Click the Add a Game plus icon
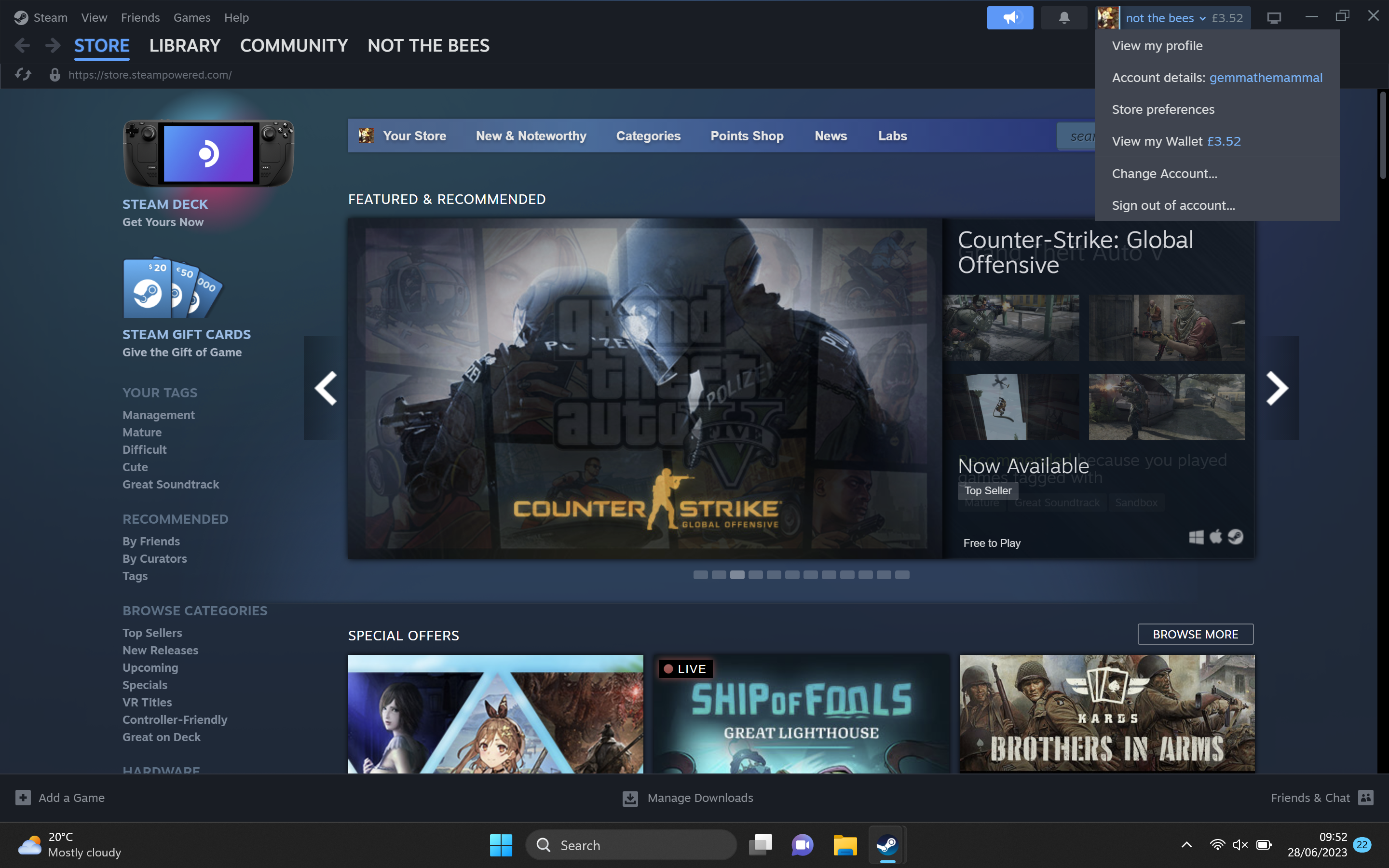Screen dimensions: 1389x868 [x=23, y=798]
